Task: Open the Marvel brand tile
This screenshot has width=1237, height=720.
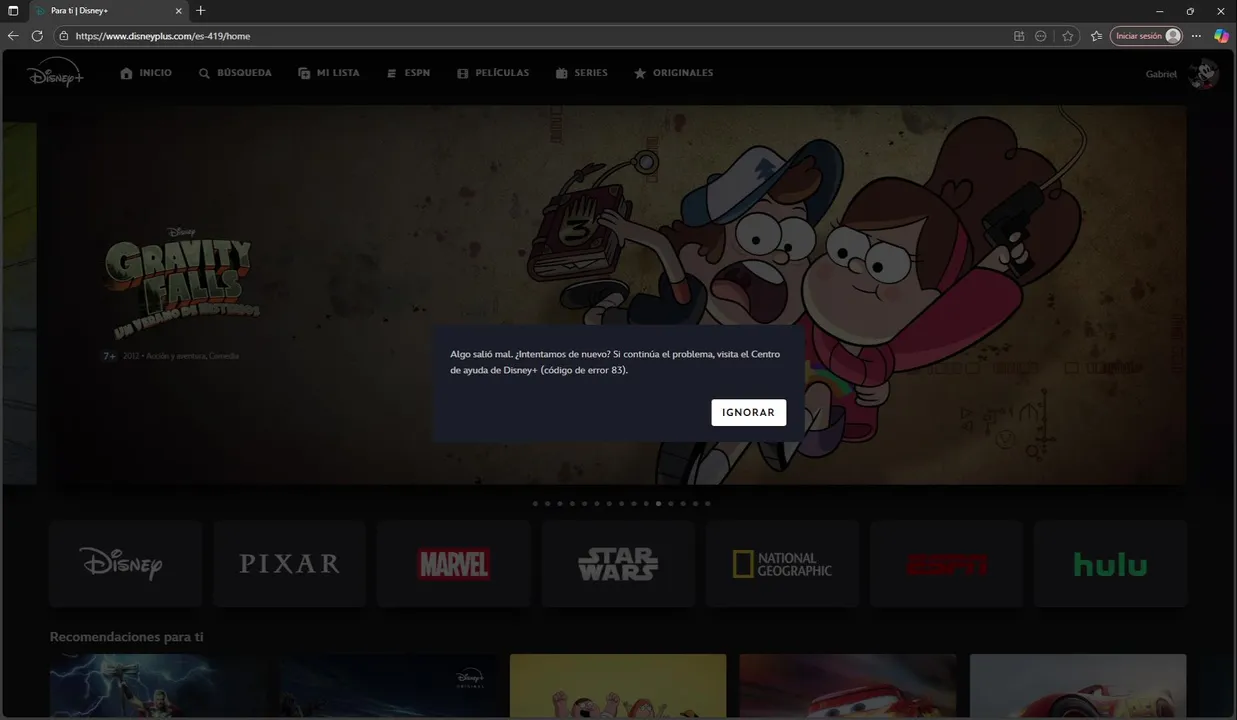Action: point(453,563)
